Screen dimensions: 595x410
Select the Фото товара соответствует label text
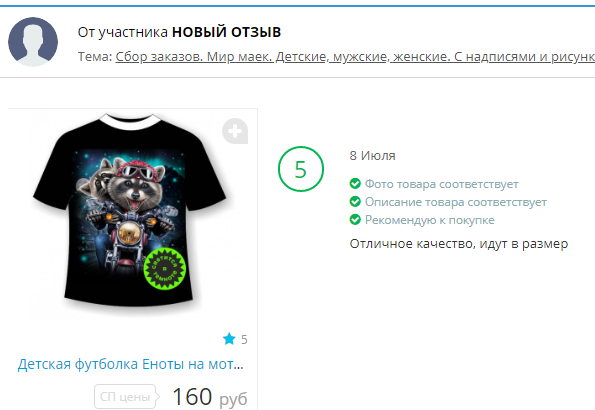[x=442, y=184]
